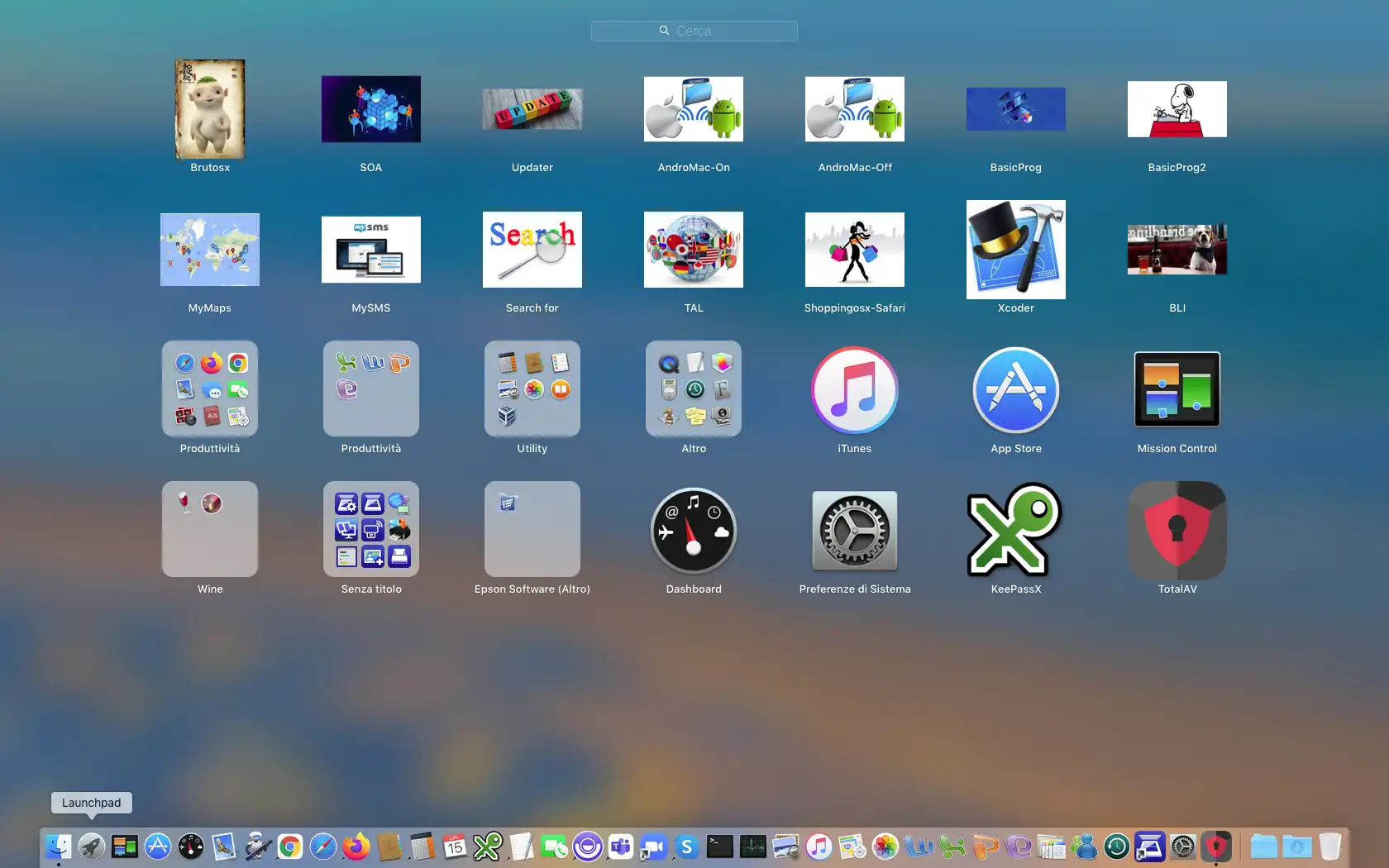Screen dimensions: 1389x868
Task: Open Contacts book in Dock
Action: tap(389, 847)
